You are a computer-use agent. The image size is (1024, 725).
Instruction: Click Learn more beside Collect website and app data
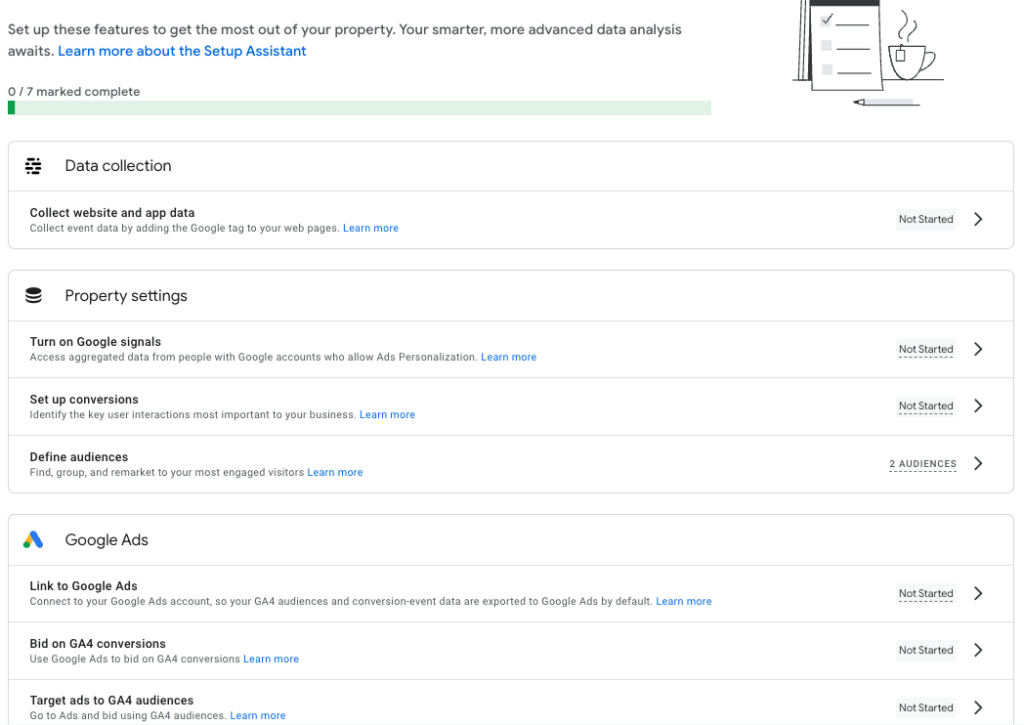click(x=370, y=227)
